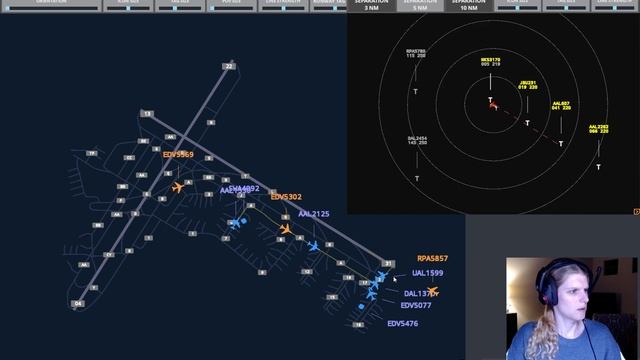The width and height of the screenshot is (640, 360).
Task: Click the runway 13 end marker
Action: [x=147, y=114]
